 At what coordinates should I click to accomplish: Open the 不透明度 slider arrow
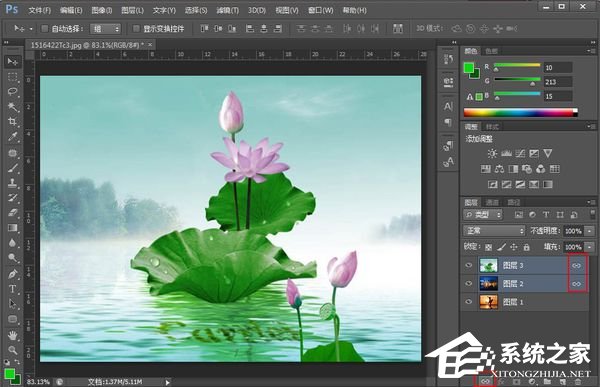pyautogui.click(x=590, y=231)
